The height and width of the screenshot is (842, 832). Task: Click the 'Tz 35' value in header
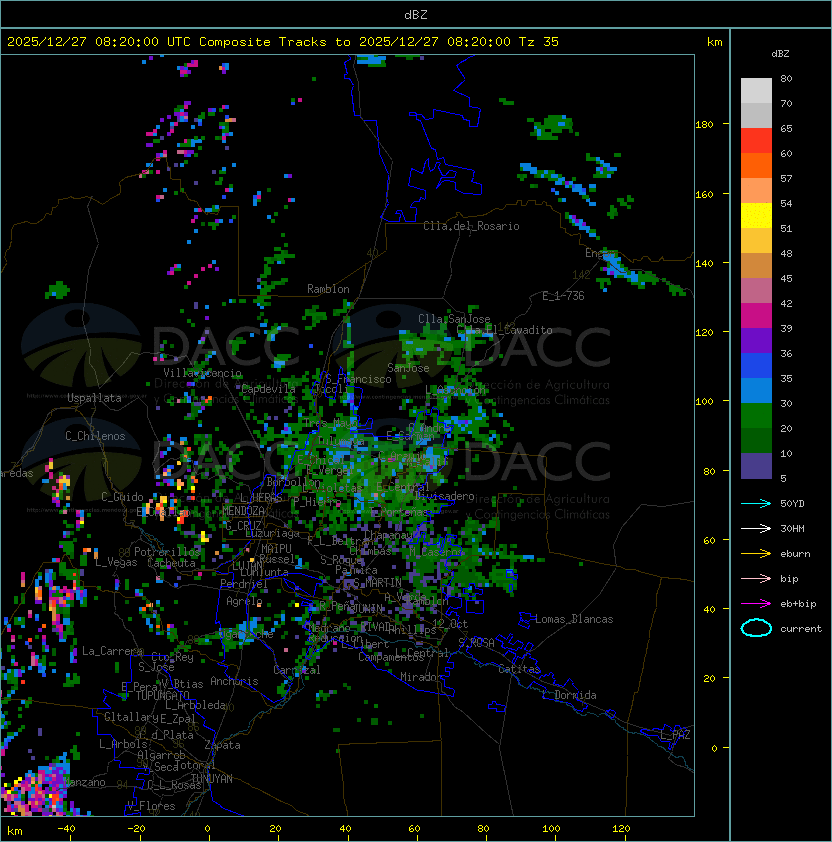click(x=539, y=42)
